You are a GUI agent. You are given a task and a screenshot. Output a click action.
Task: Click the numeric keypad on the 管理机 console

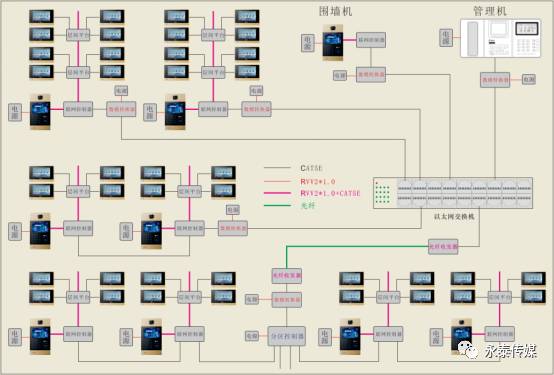[x=526, y=46]
